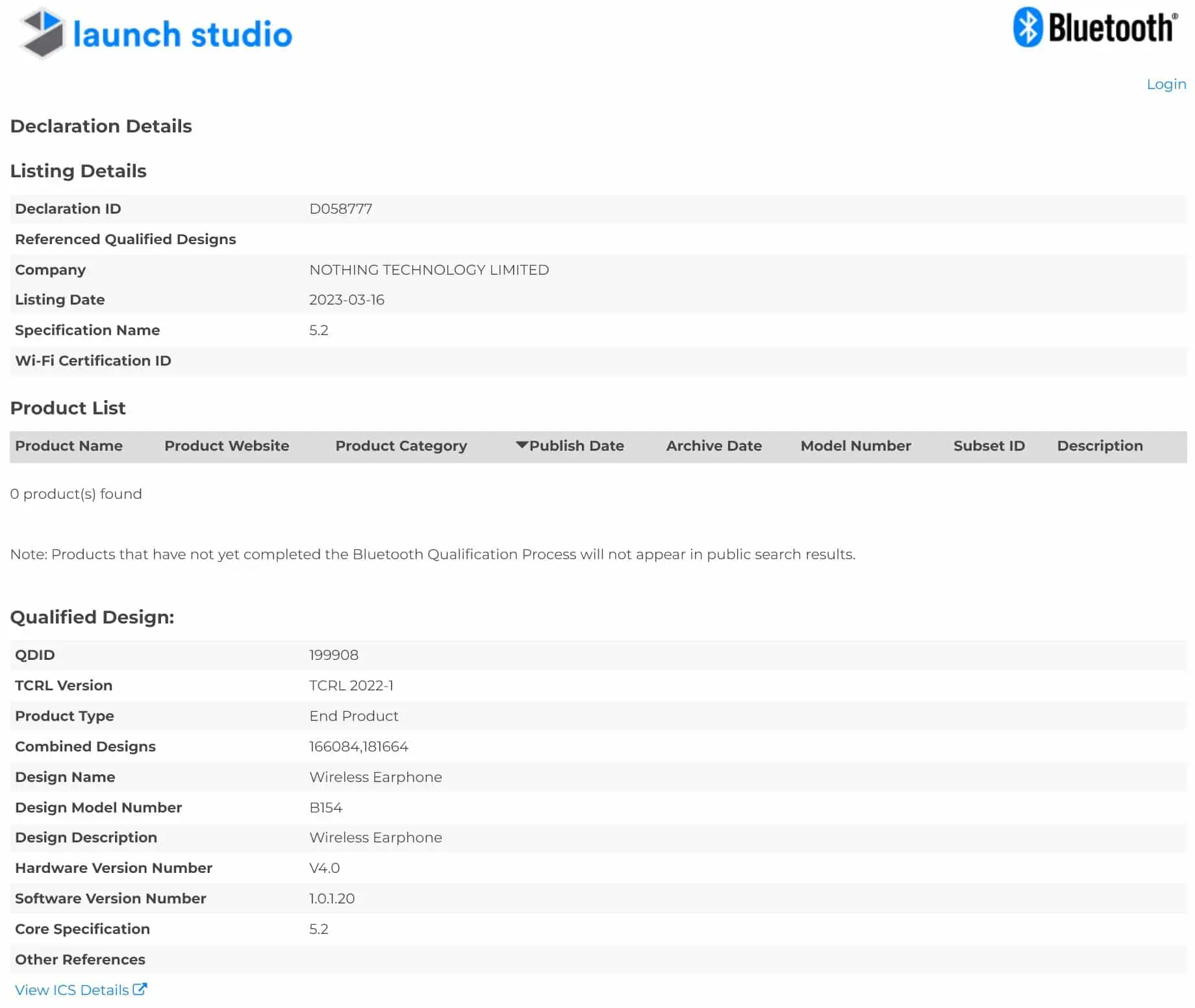Select Product Type value End Product
This screenshot has width=1195, height=1008.
click(x=353, y=716)
